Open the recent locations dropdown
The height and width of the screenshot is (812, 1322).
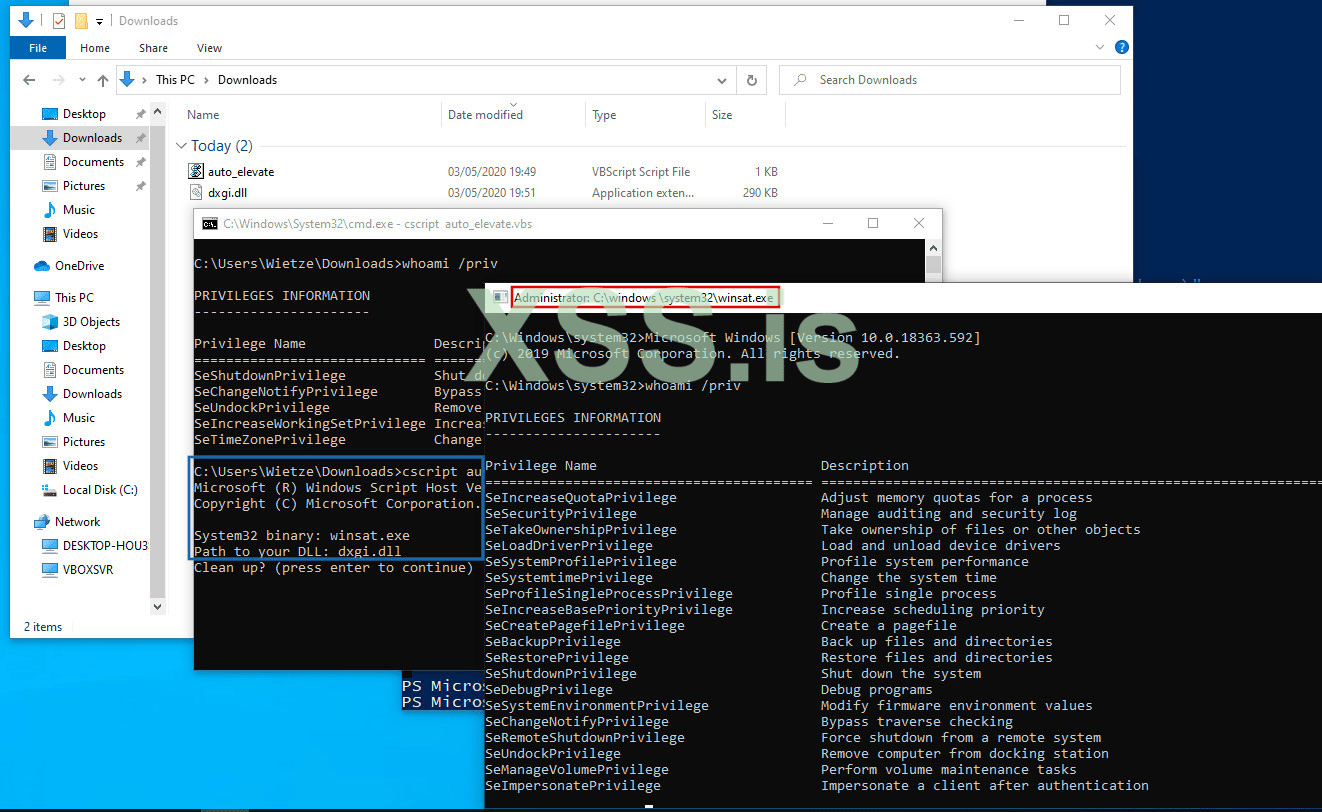(82, 81)
